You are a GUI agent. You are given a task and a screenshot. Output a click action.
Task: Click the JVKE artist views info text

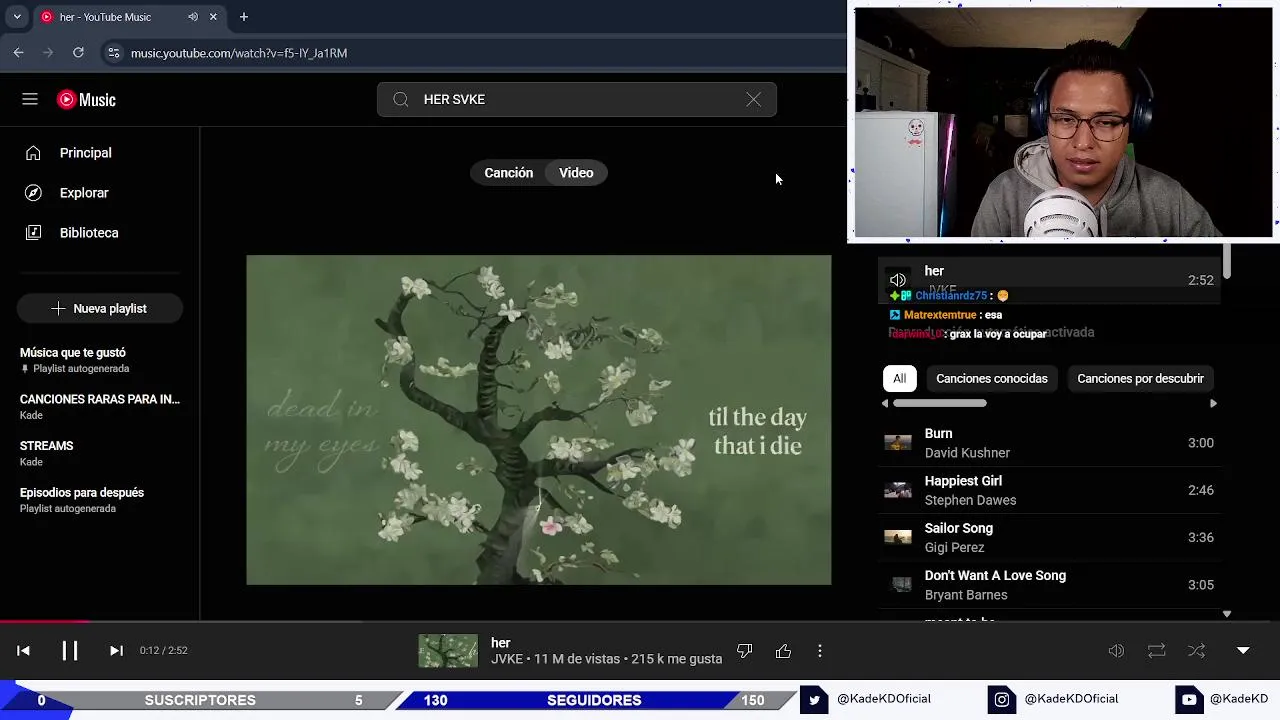(x=606, y=659)
